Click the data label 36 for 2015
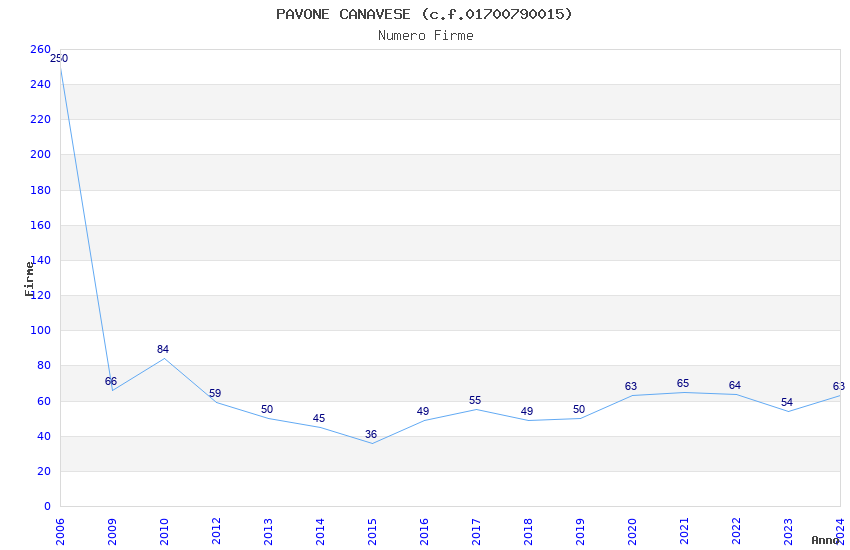 click(x=371, y=435)
